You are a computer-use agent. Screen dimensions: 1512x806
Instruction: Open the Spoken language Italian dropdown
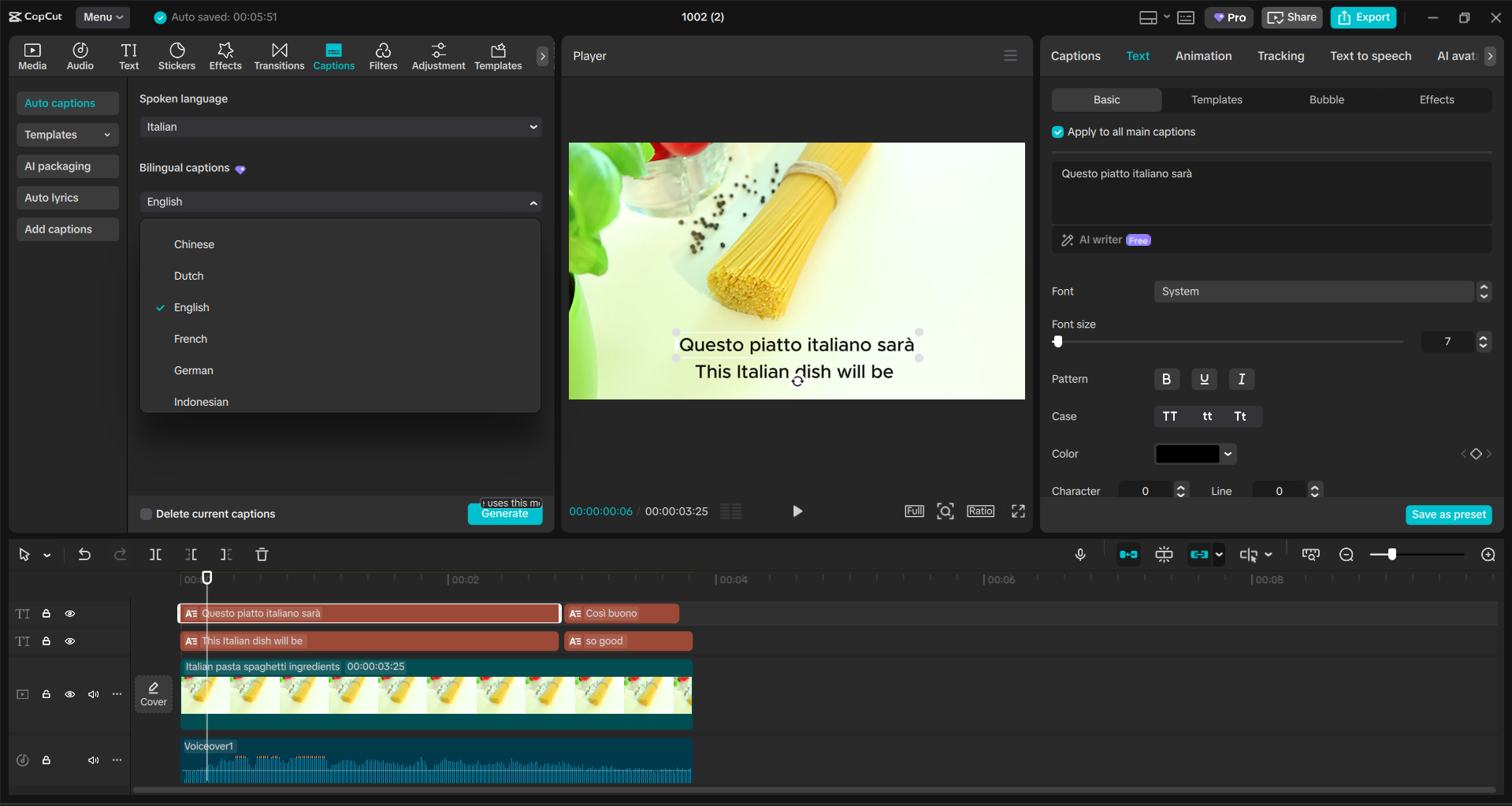tap(340, 127)
